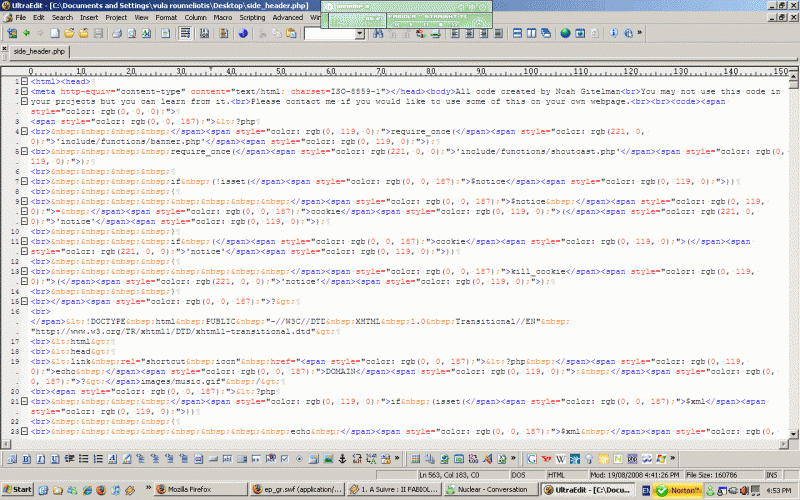800x500 pixels.
Task: Switch to Mozilla Firefox taskbar button
Action: 201,489
